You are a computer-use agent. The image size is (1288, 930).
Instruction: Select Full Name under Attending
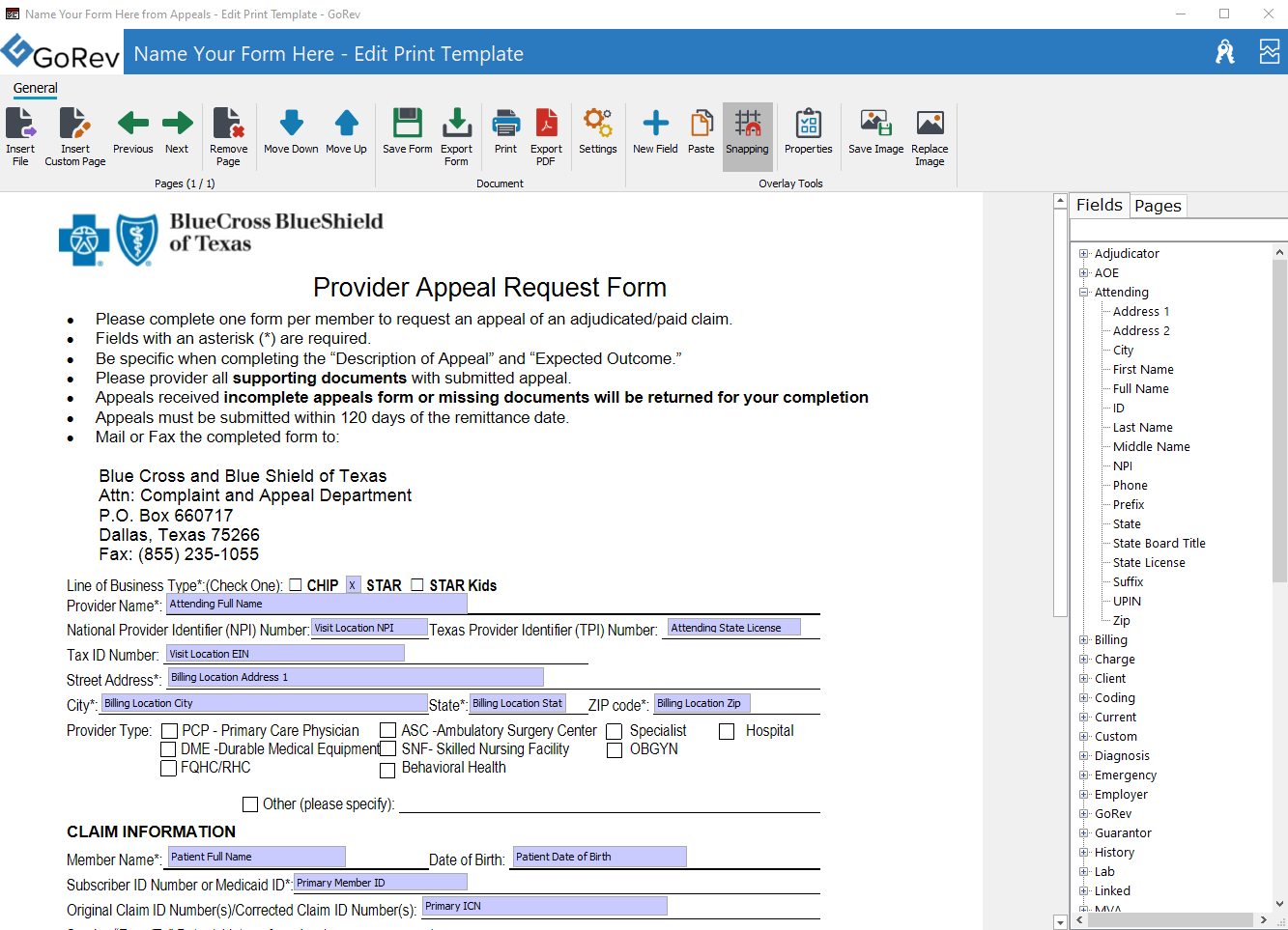tap(1140, 388)
